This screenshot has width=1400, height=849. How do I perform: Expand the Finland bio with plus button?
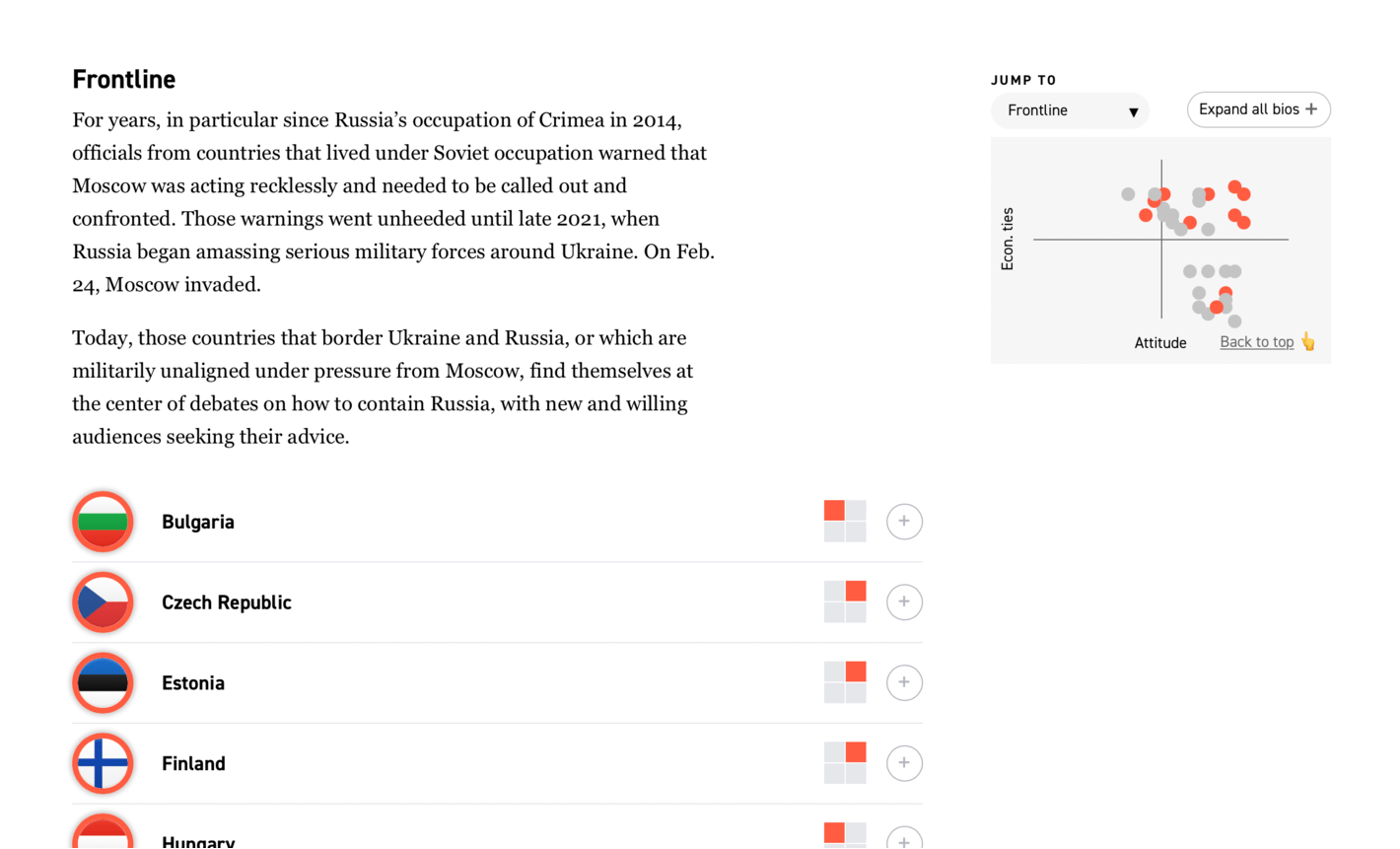pos(904,763)
